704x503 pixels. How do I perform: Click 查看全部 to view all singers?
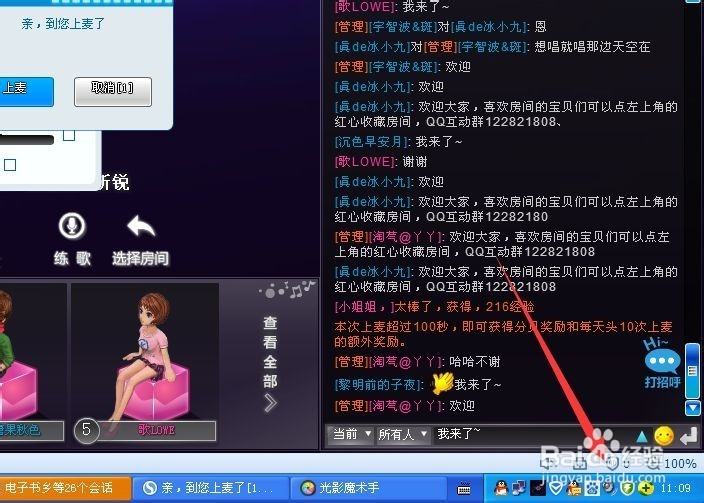[270, 352]
